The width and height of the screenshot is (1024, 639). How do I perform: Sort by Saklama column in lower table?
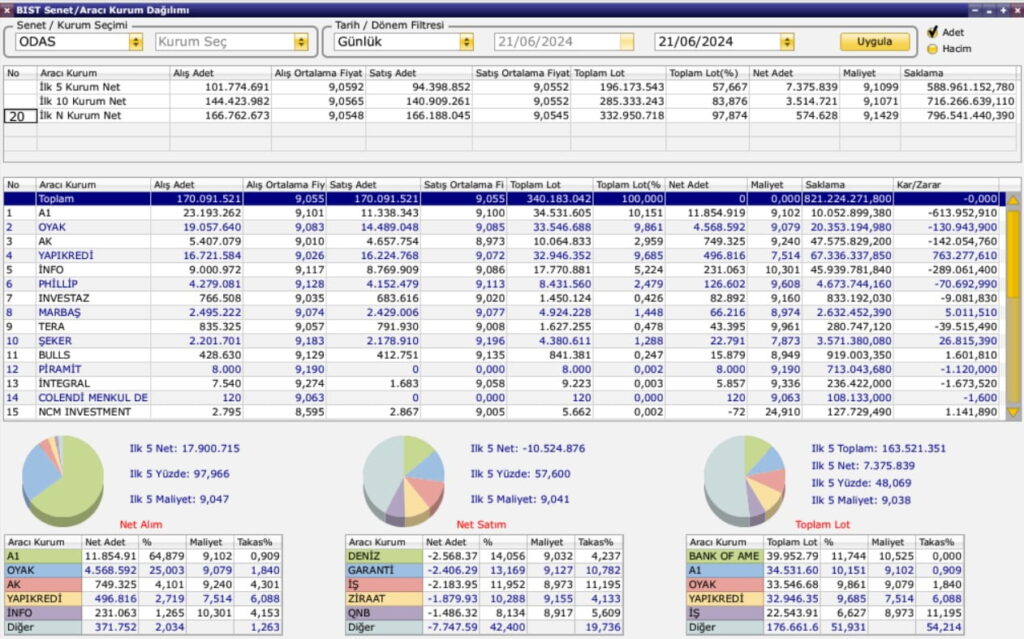(x=847, y=185)
